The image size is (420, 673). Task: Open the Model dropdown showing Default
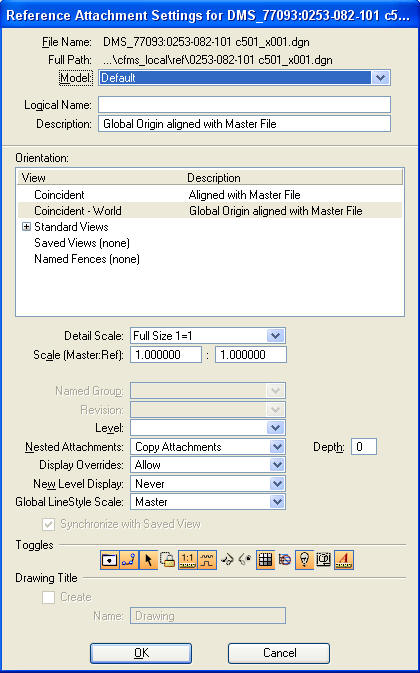244,78
